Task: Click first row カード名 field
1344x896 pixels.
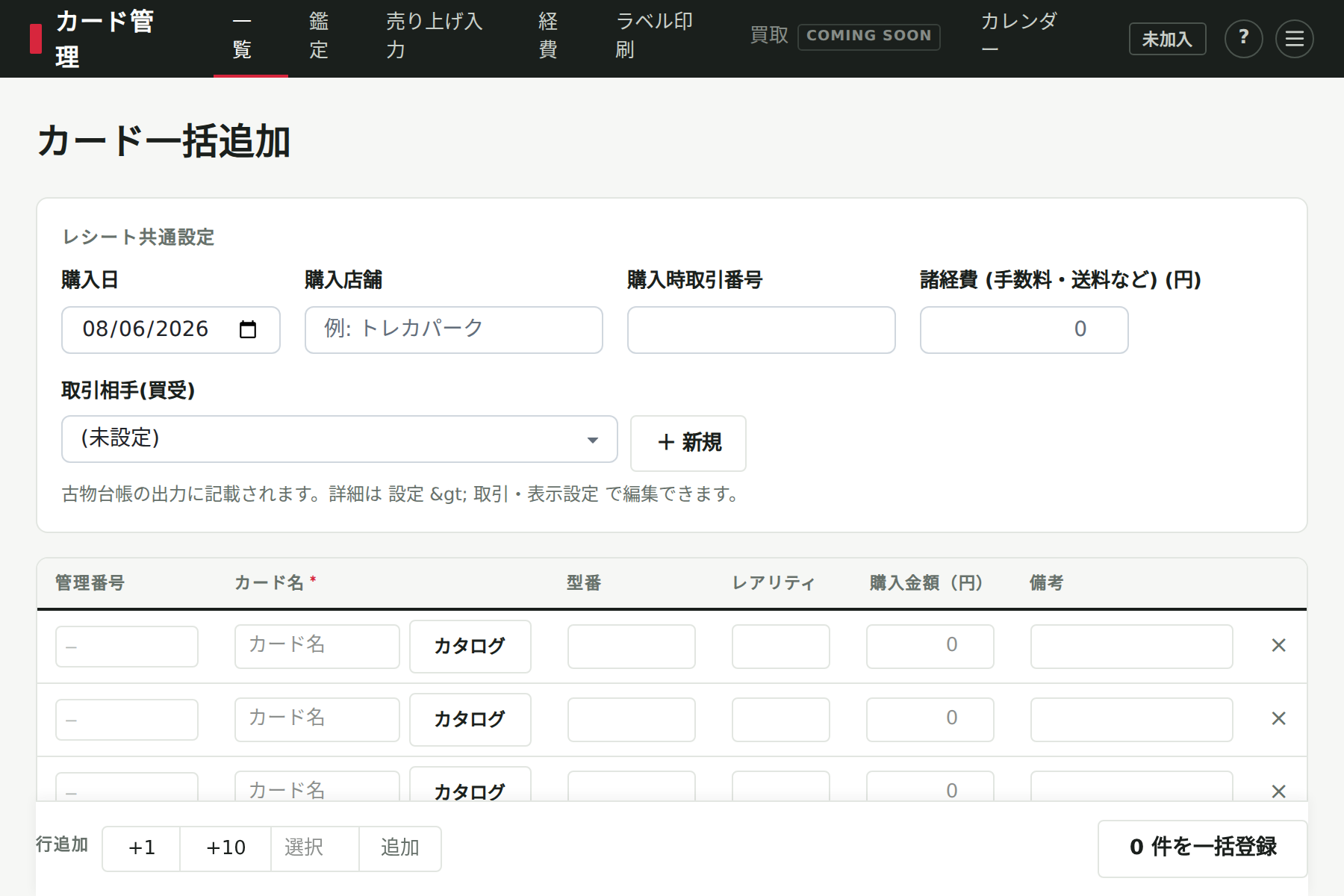Action: pyautogui.click(x=317, y=647)
